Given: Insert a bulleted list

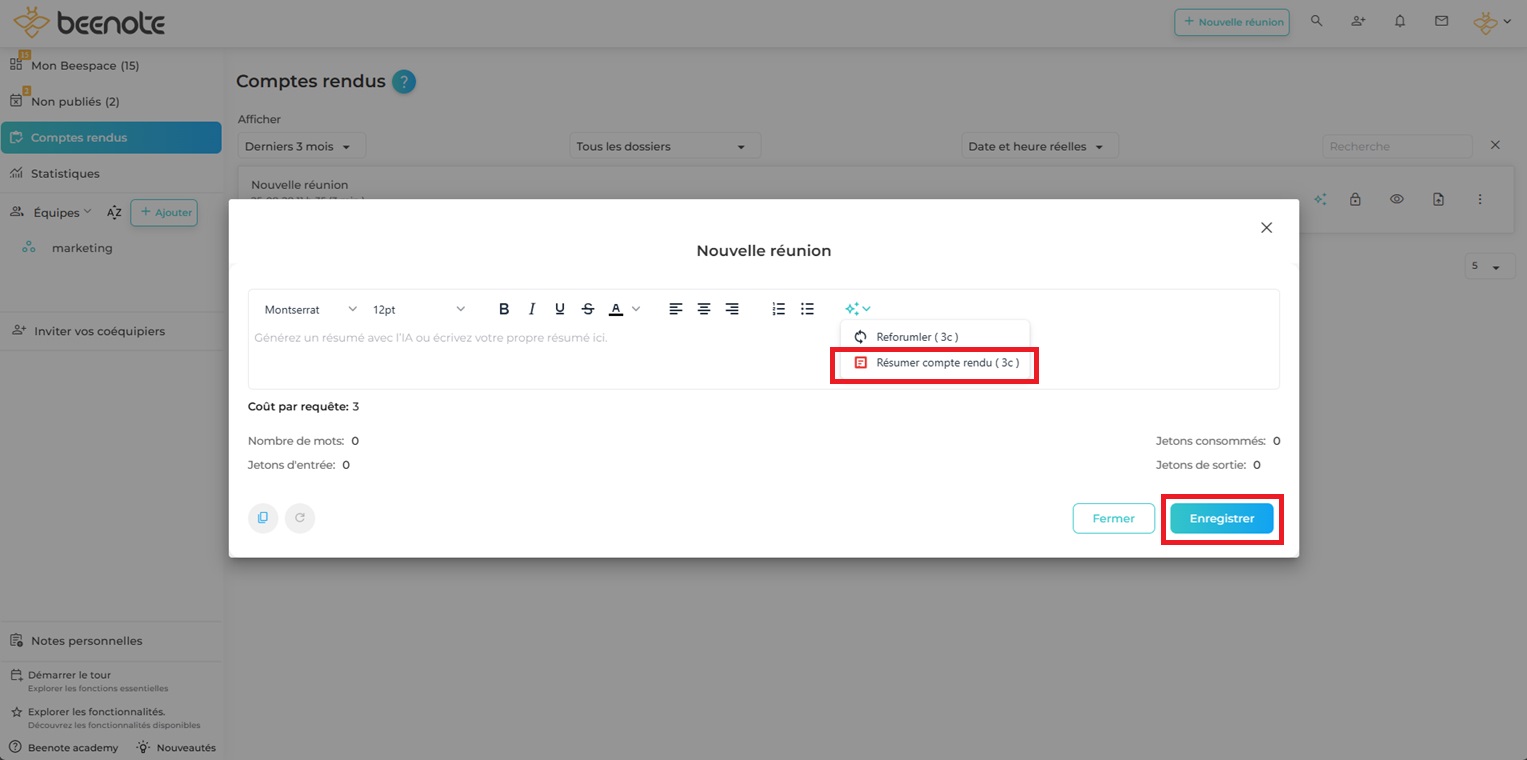Looking at the screenshot, I should tap(807, 309).
